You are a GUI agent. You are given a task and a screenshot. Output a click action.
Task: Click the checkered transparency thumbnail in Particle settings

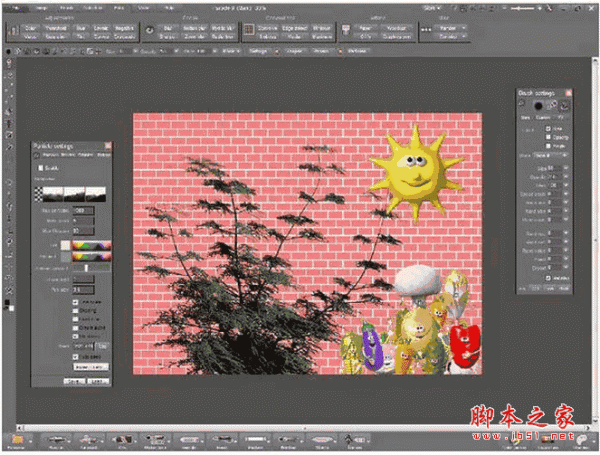pos(39,194)
